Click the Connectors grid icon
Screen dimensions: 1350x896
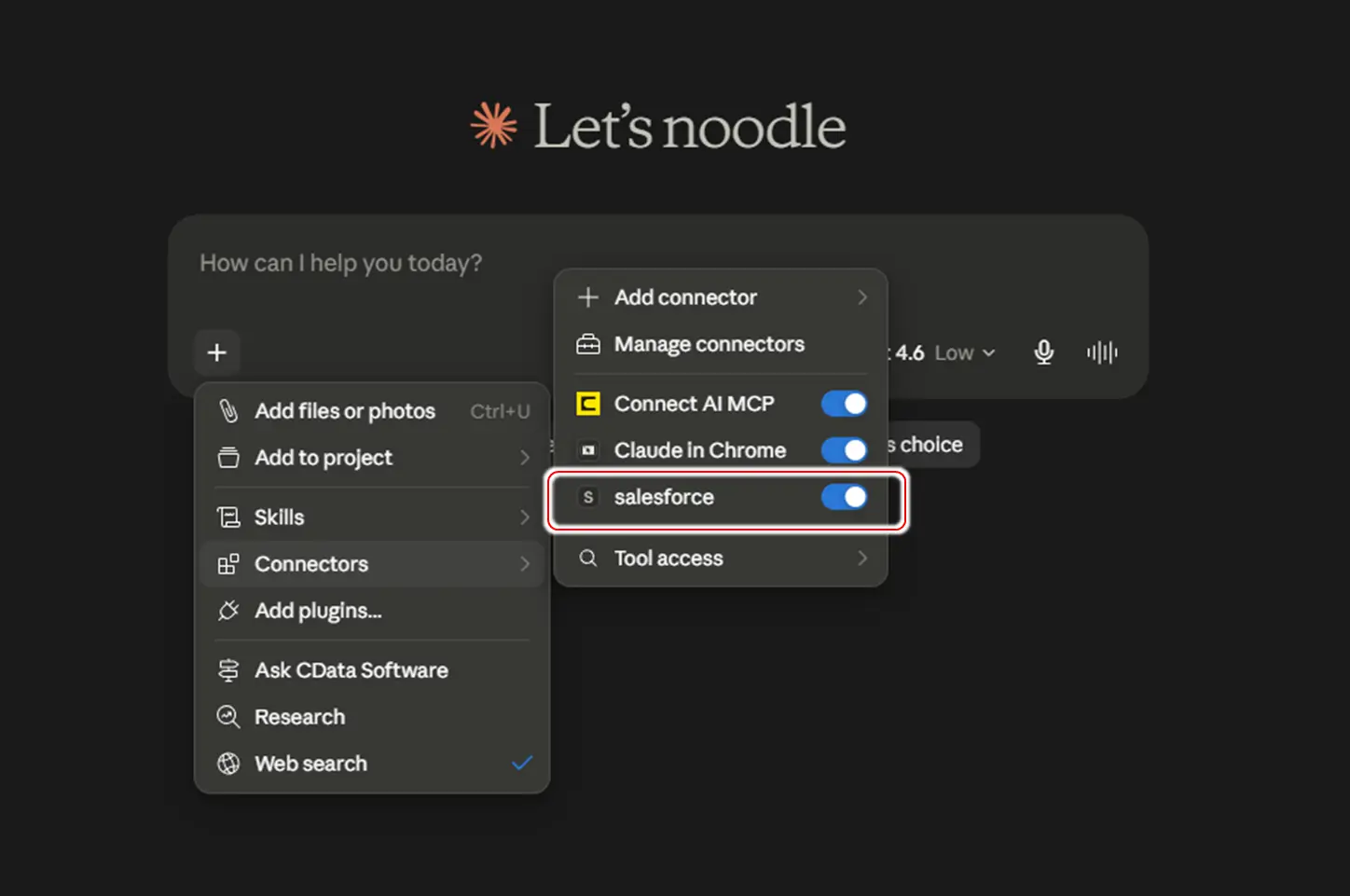(x=228, y=564)
